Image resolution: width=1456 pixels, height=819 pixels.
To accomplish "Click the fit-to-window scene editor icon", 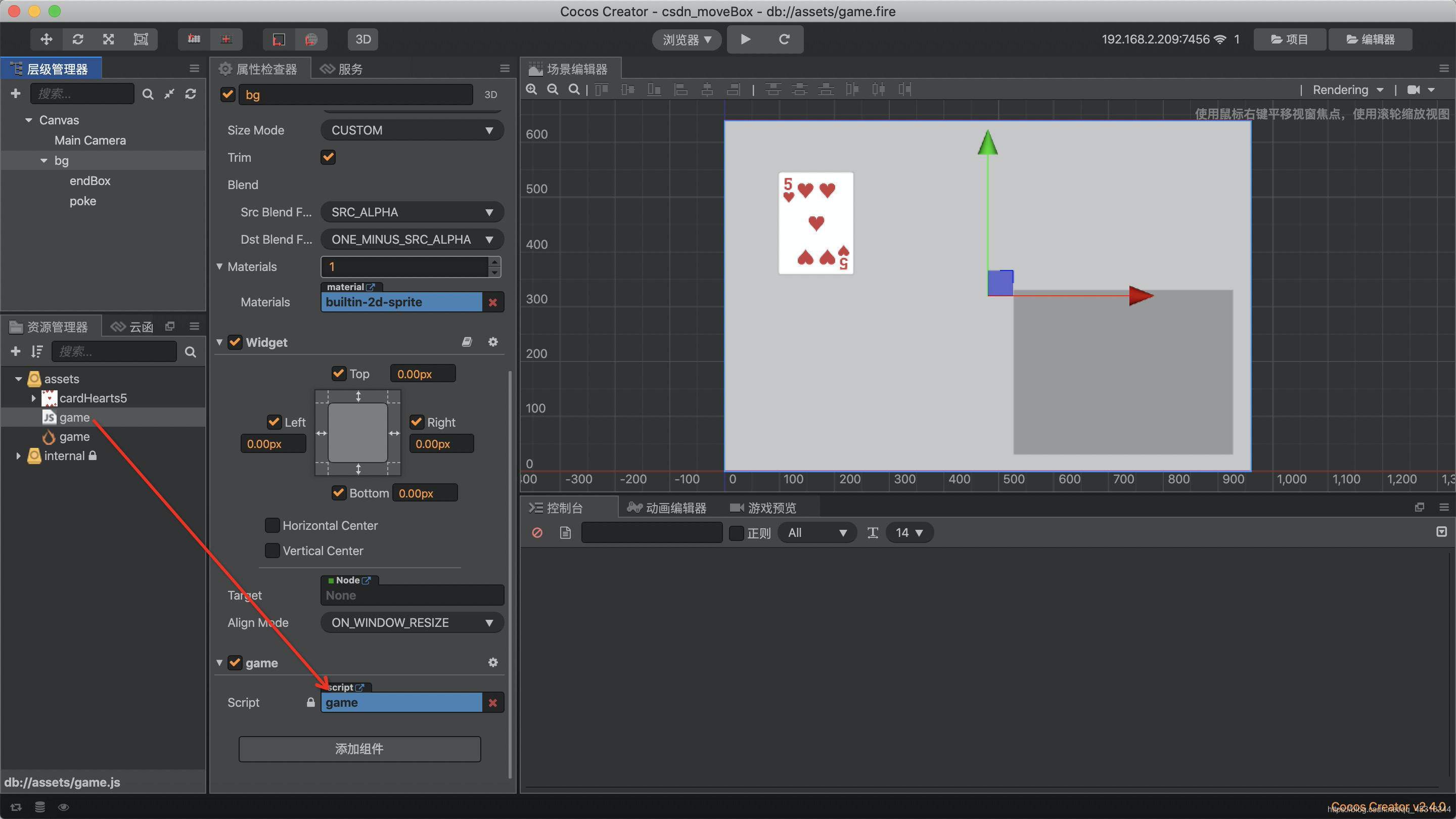I will pos(573,89).
